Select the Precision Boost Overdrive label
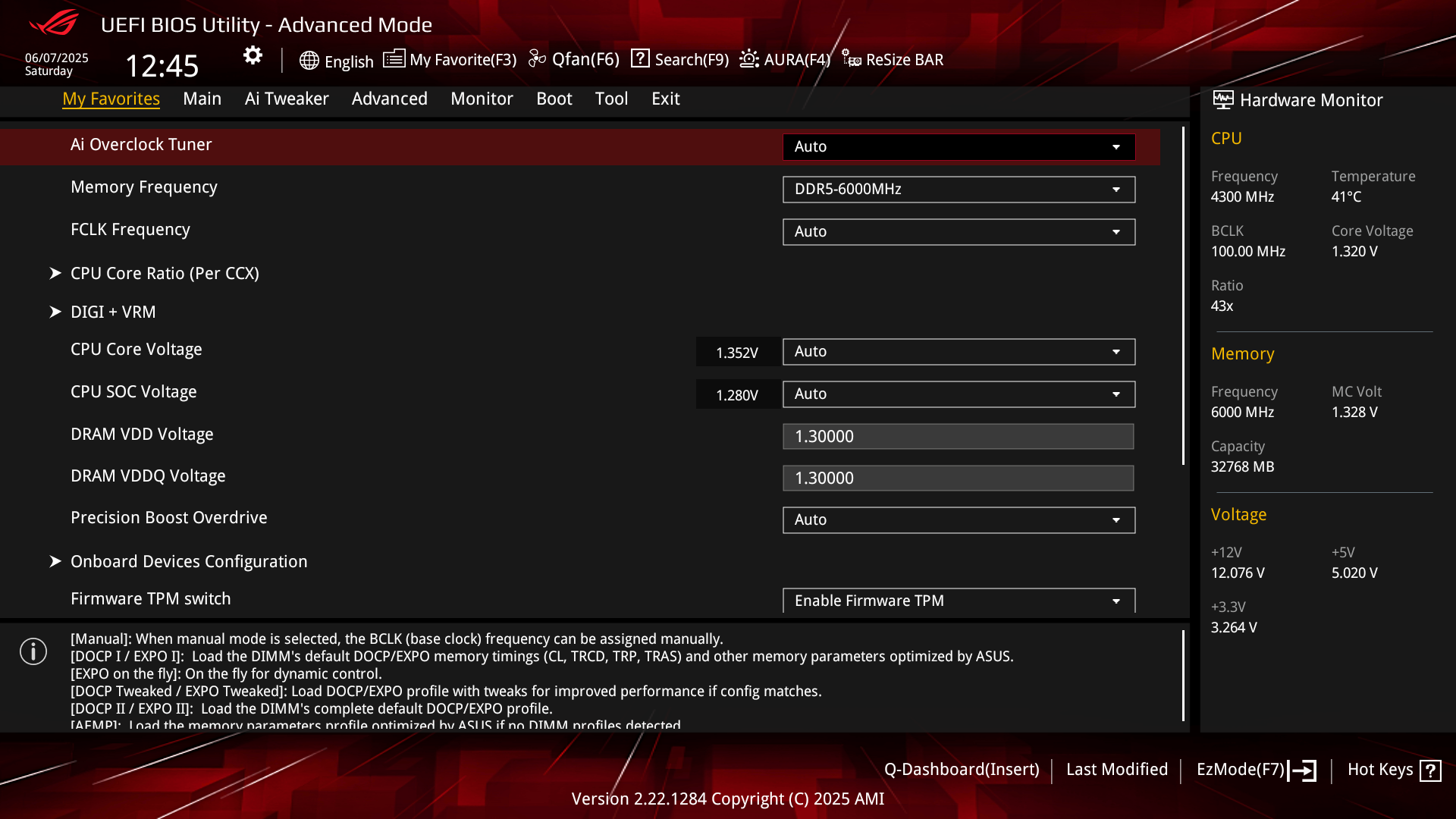Image resolution: width=1456 pixels, height=819 pixels. click(x=169, y=517)
